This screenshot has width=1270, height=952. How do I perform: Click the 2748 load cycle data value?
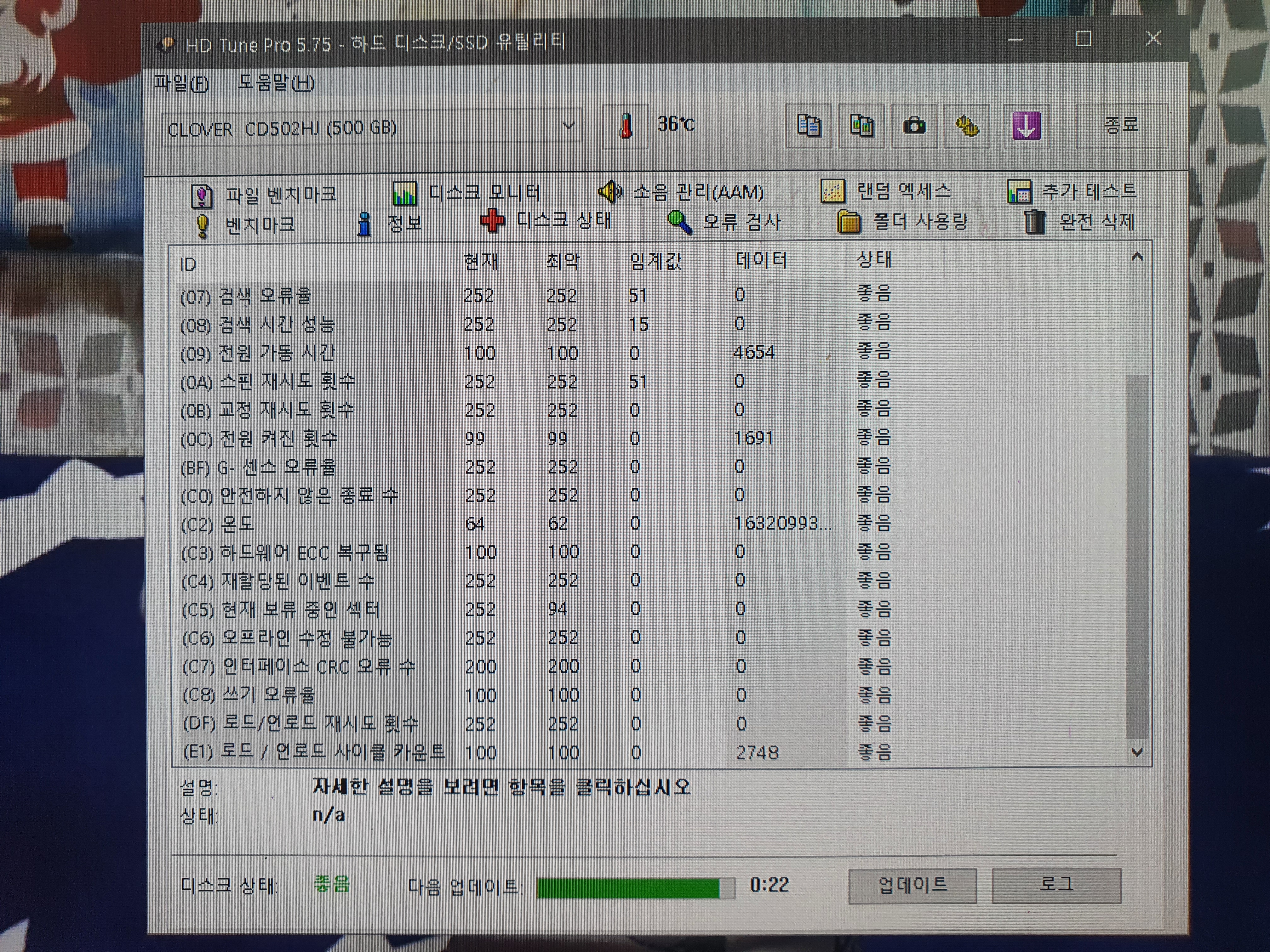tap(757, 752)
